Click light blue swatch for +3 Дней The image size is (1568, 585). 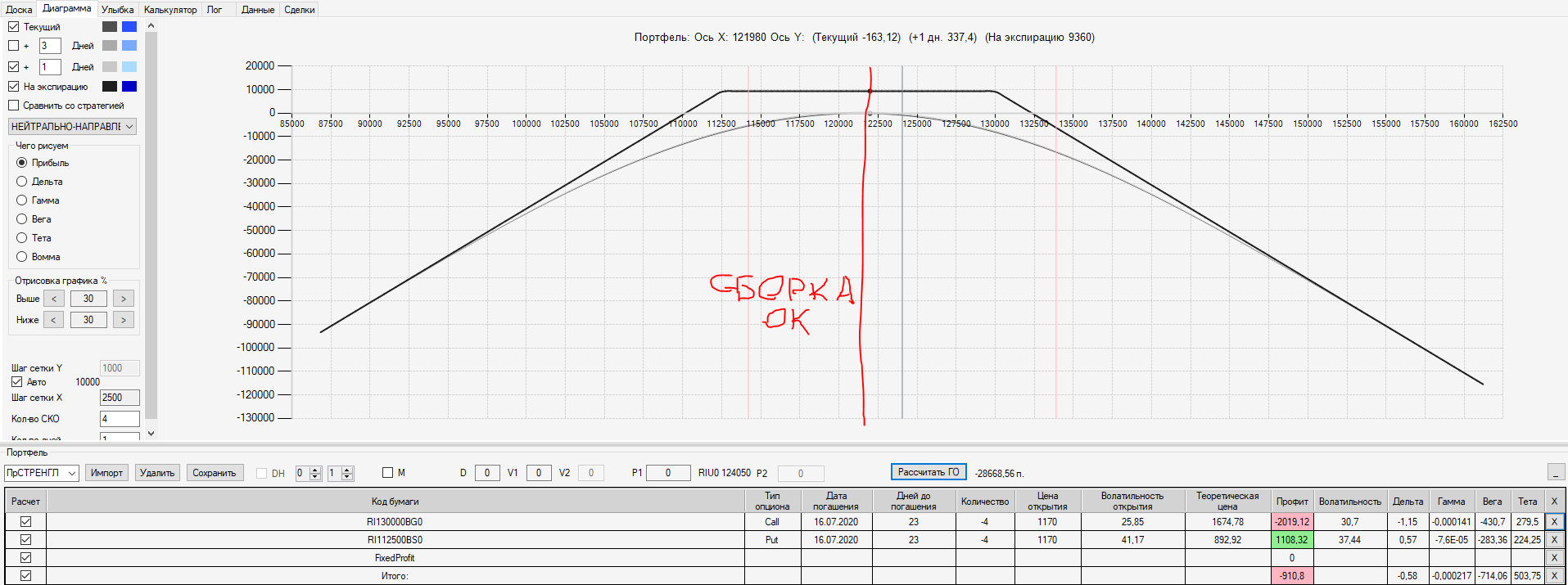point(129,46)
